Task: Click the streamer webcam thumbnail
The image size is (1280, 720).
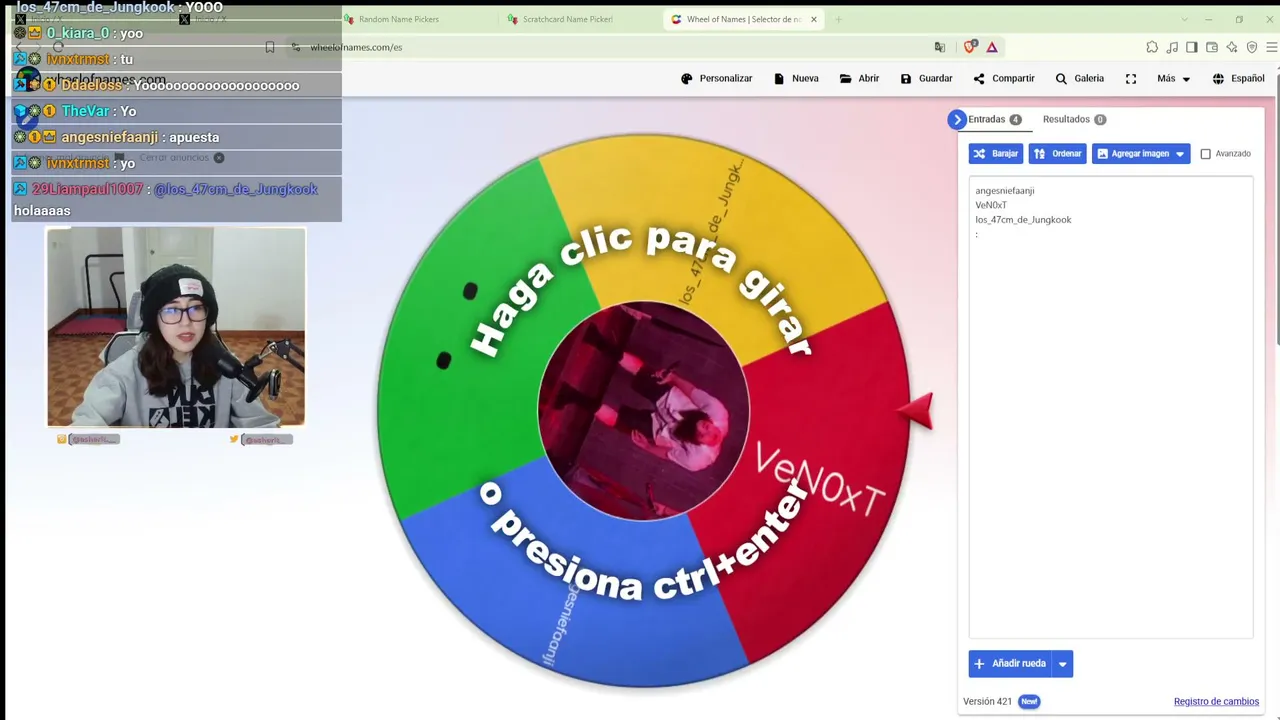Action: pos(176,327)
